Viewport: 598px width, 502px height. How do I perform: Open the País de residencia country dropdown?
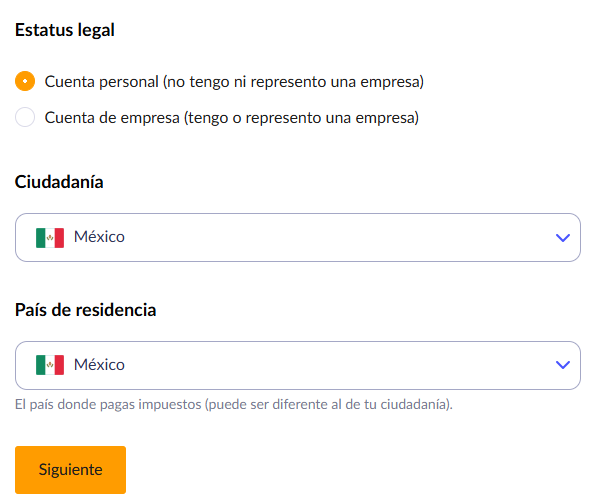[297, 365]
